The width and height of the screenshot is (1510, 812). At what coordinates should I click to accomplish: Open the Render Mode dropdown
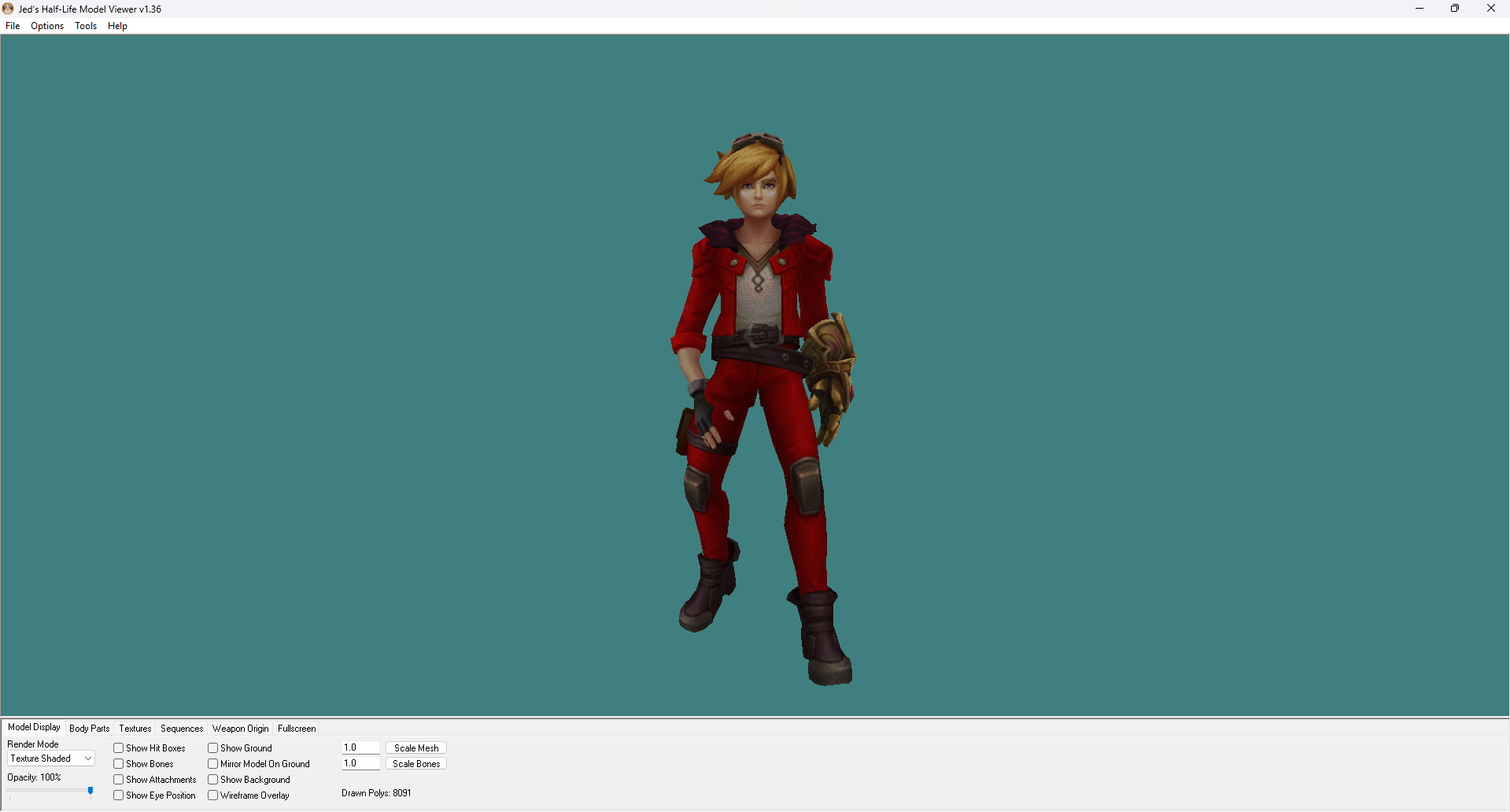tap(51, 758)
